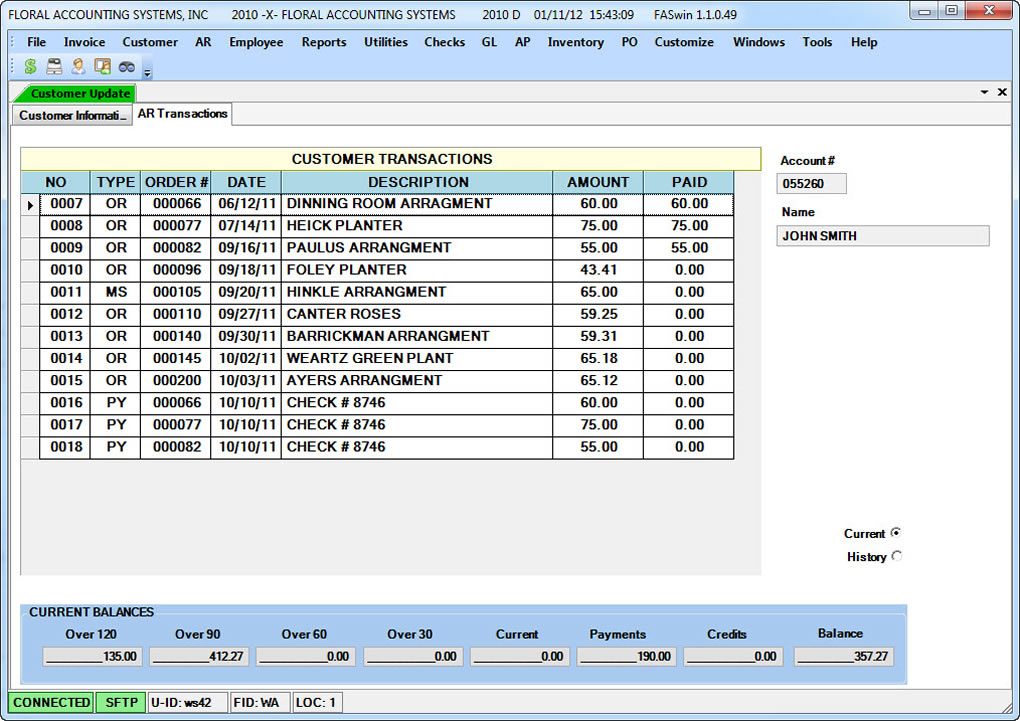Open the Invoice menu
Image resolution: width=1020 pixels, height=721 pixels.
click(84, 42)
